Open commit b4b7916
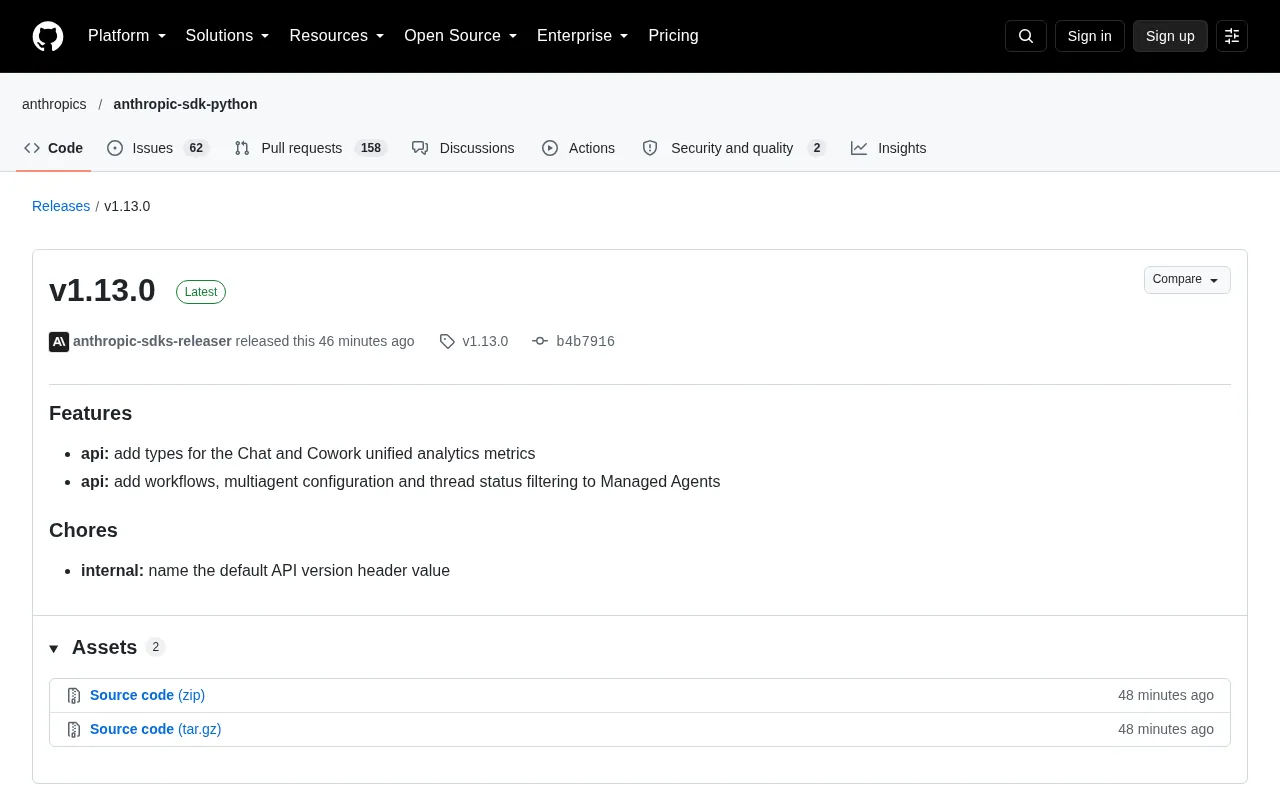 point(585,341)
